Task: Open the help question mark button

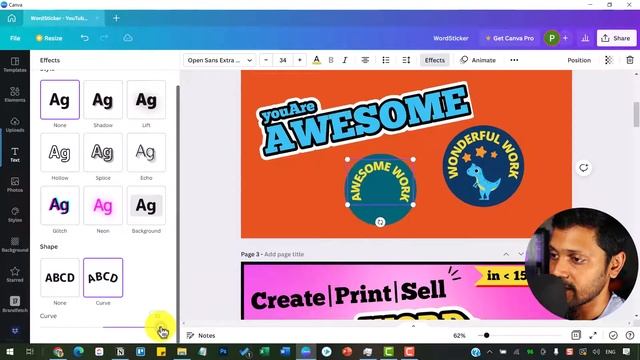Action: (630, 336)
